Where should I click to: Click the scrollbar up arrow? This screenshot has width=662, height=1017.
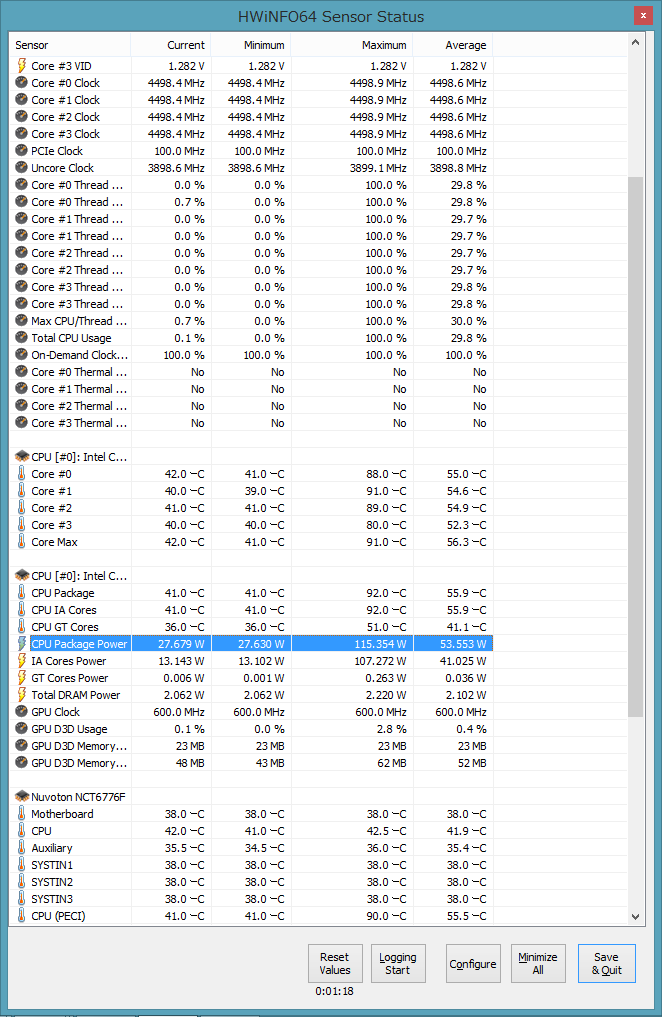[x=635, y=42]
